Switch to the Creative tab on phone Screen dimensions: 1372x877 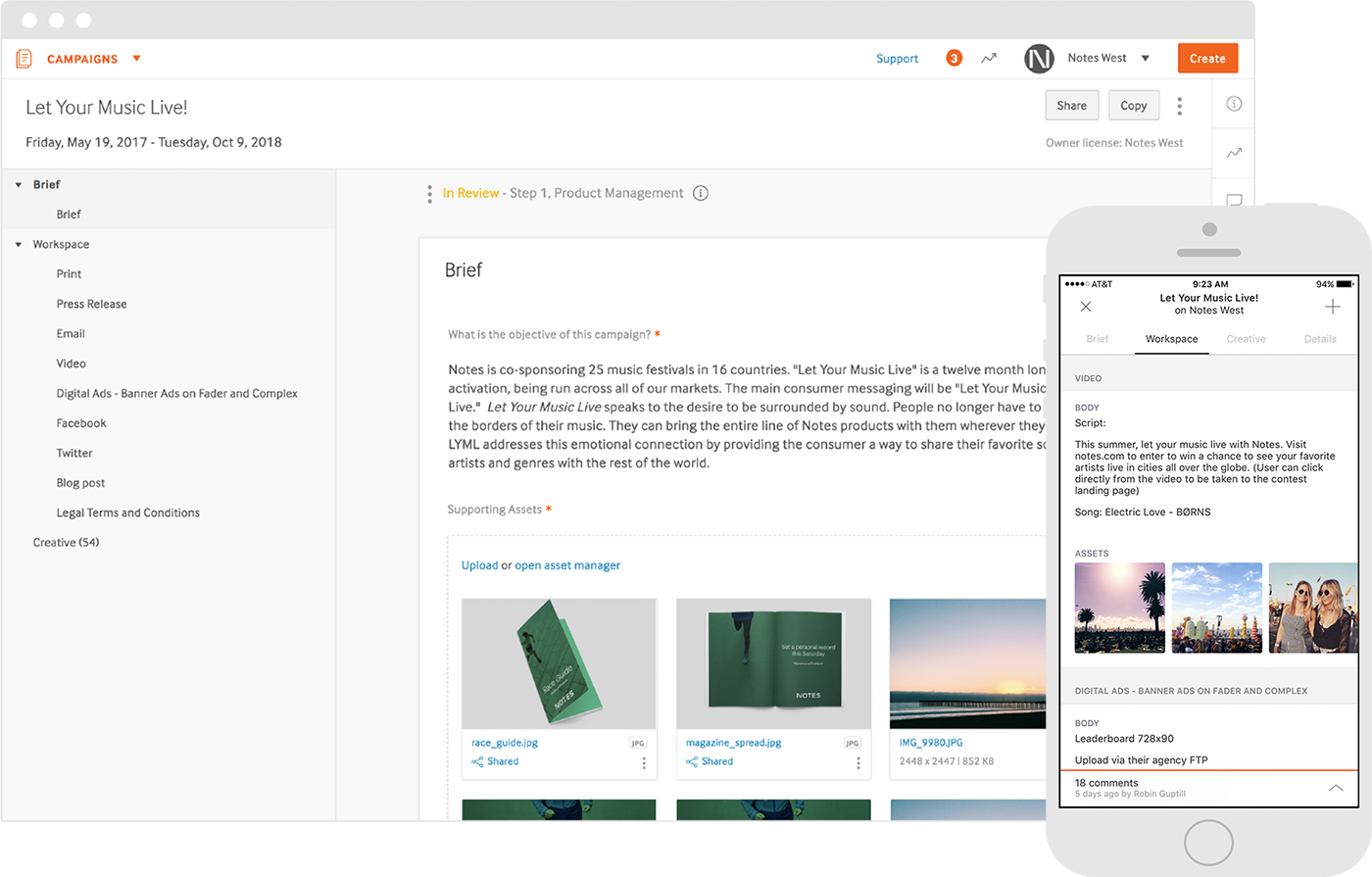[x=1246, y=339]
